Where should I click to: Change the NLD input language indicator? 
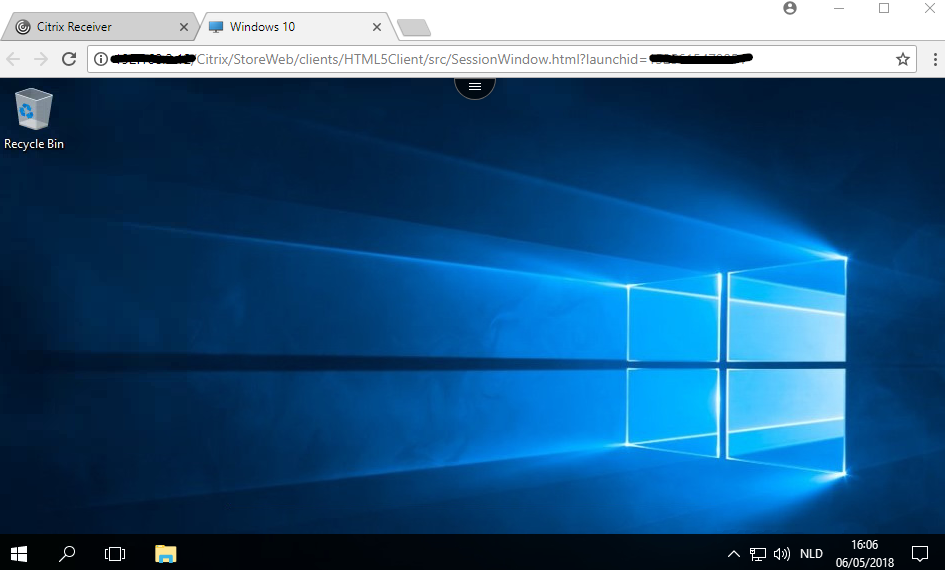(811, 553)
